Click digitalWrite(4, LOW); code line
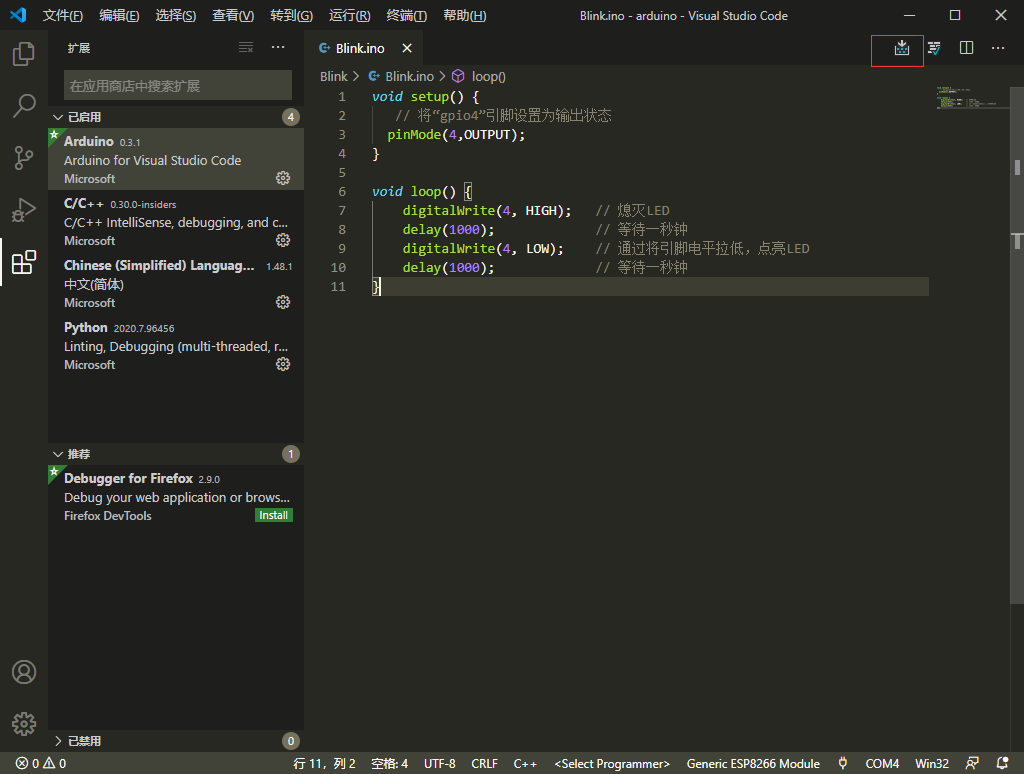The height and width of the screenshot is (774, 1024). [x=483, y=248]
